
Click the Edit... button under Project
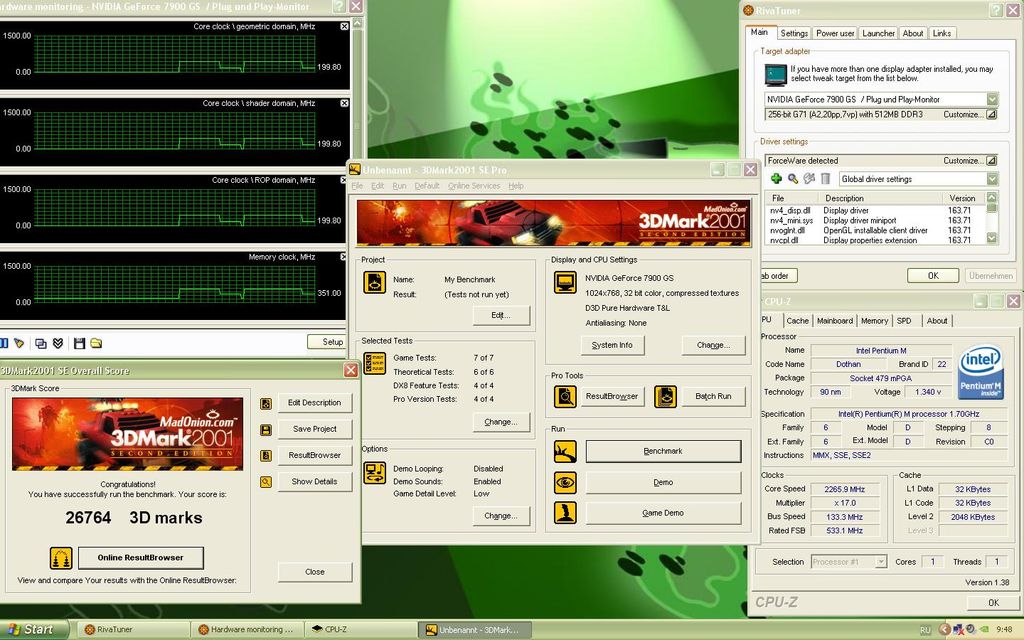[501, 315]
